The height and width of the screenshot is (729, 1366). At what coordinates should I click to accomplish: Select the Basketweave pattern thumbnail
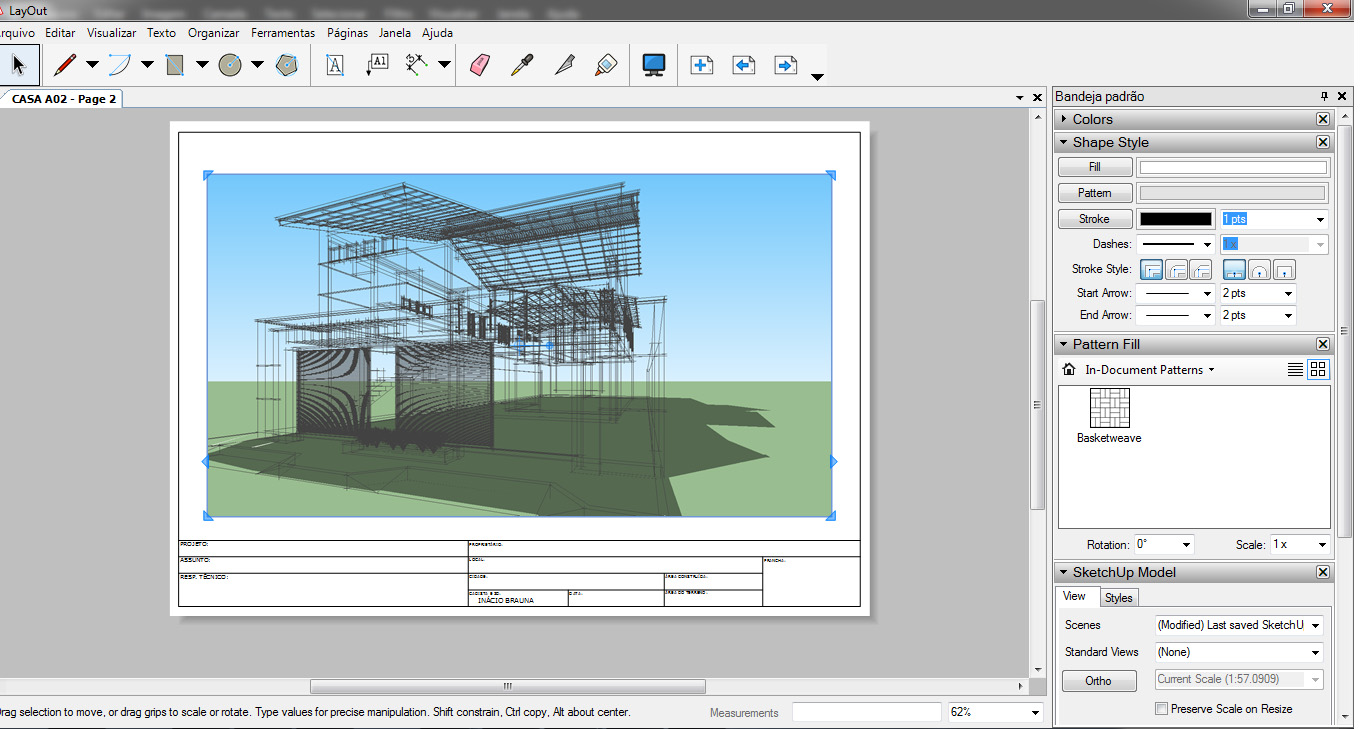[x=1109, y=408]
